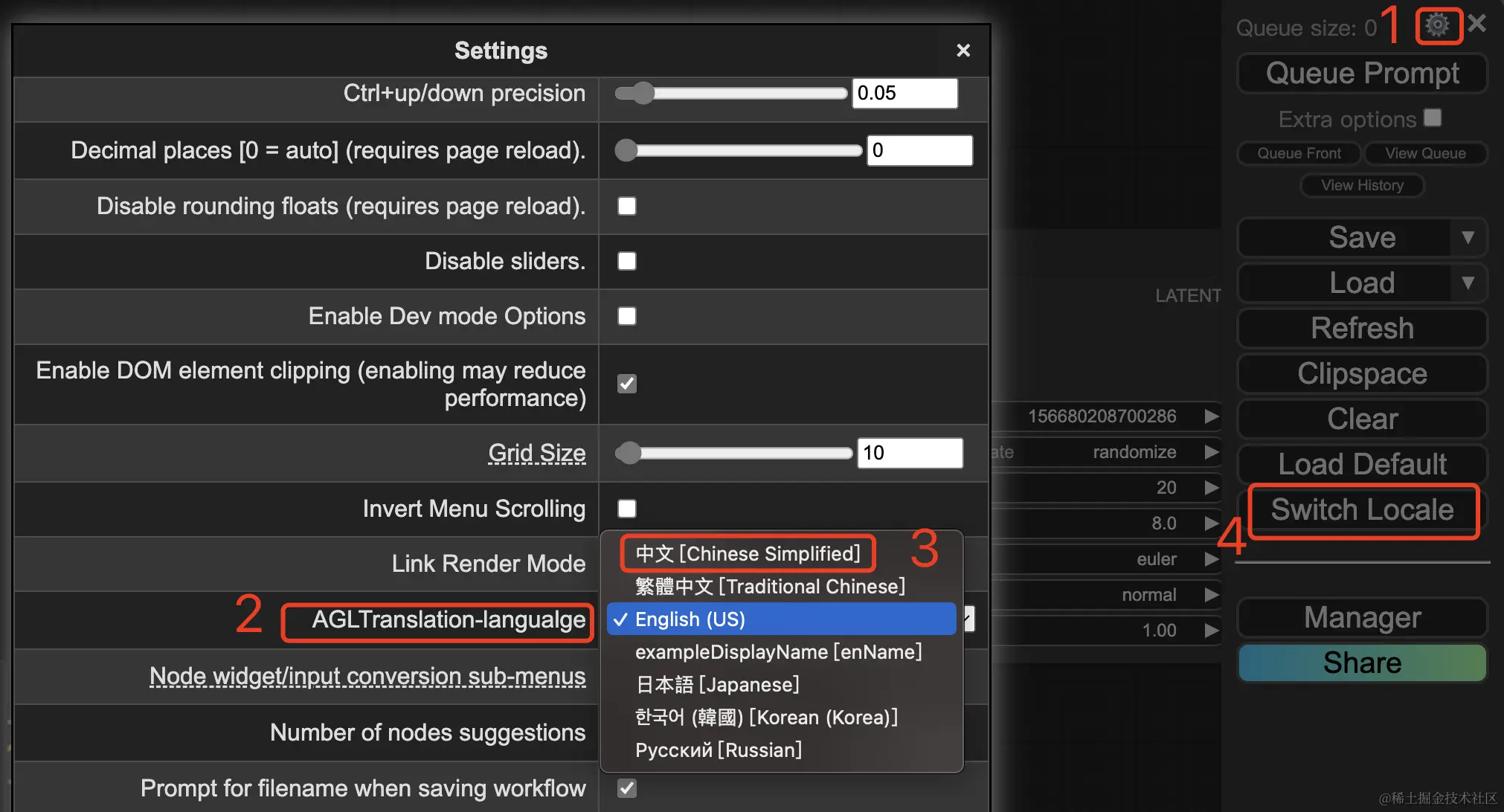Pick 日本語 [Japanese] in the language list
This screenshot has height=812, width=1504.
[x=717, y=685]
